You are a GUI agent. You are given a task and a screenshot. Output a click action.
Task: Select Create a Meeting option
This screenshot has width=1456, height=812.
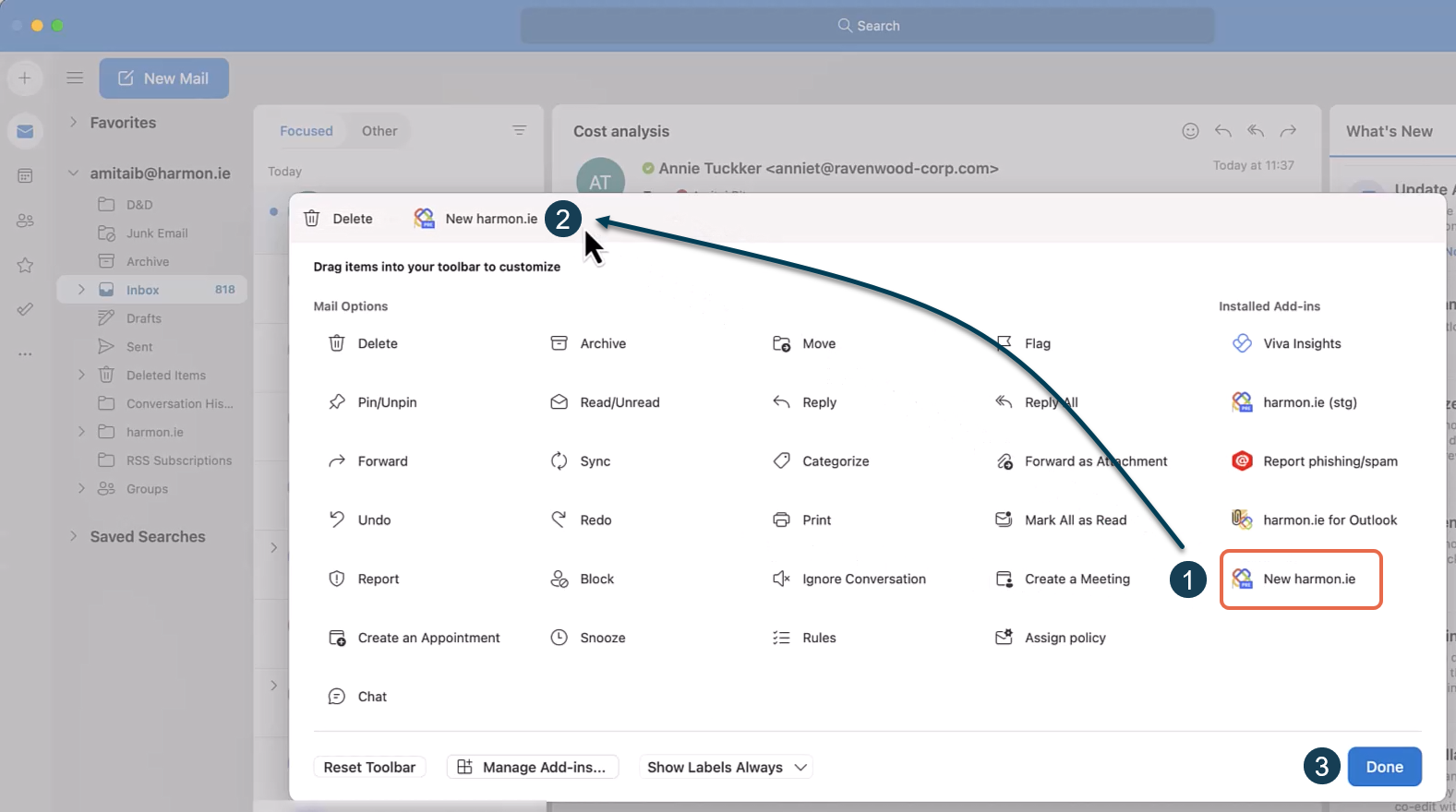coord(1063,579)
